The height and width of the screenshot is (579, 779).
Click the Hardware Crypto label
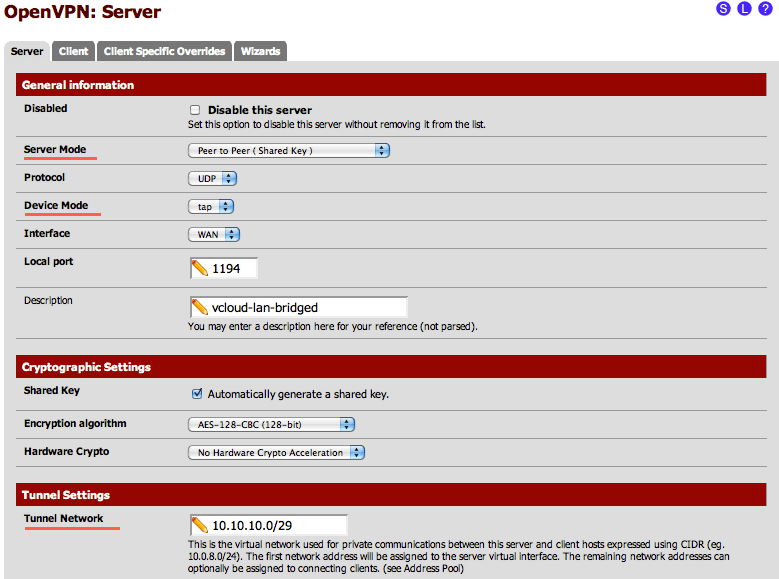click(x=67, y=451)
